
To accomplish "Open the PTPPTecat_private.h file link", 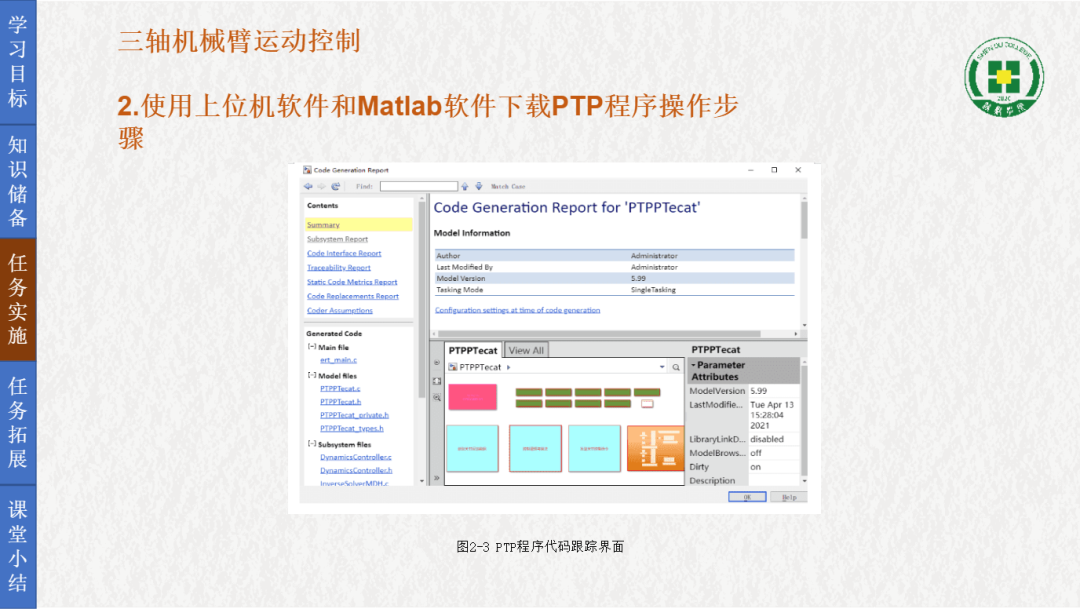I will (354, 415).
